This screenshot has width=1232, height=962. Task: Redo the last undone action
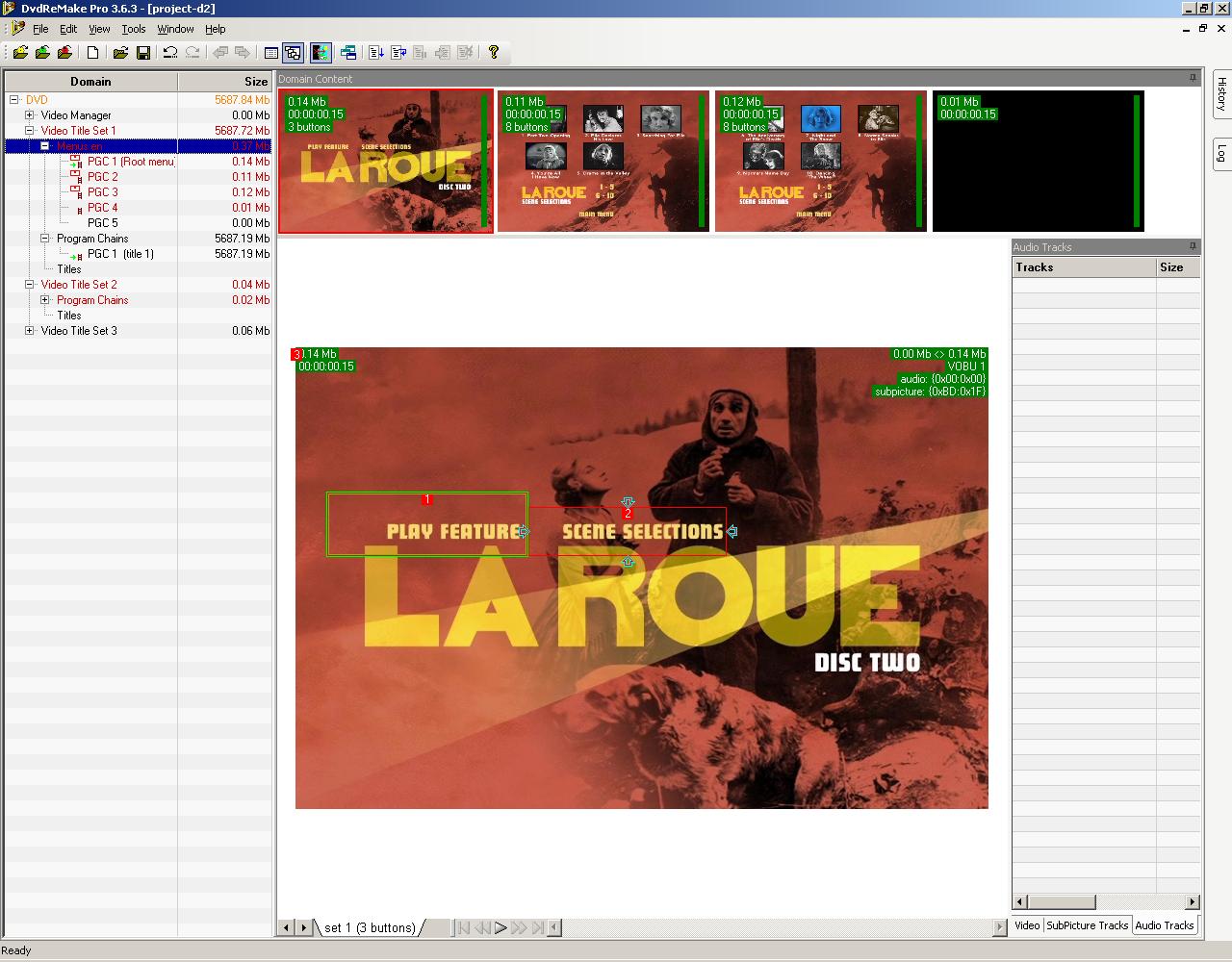click(193, 53)
